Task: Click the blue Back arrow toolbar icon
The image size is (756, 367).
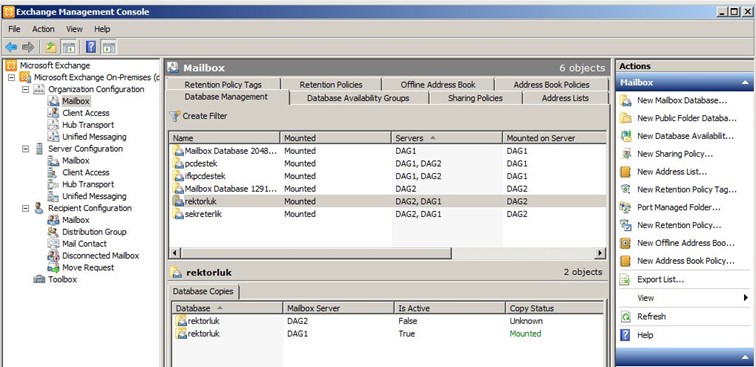Action: coord(11,47)
